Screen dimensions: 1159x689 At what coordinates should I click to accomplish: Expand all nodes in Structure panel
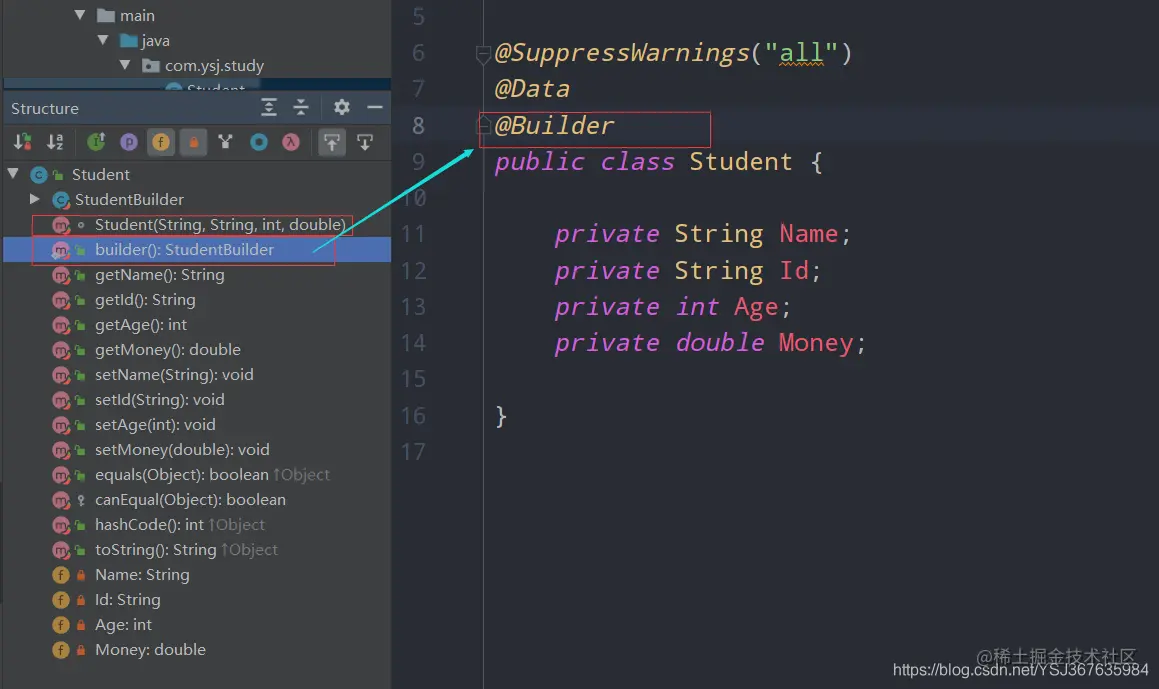269,107
